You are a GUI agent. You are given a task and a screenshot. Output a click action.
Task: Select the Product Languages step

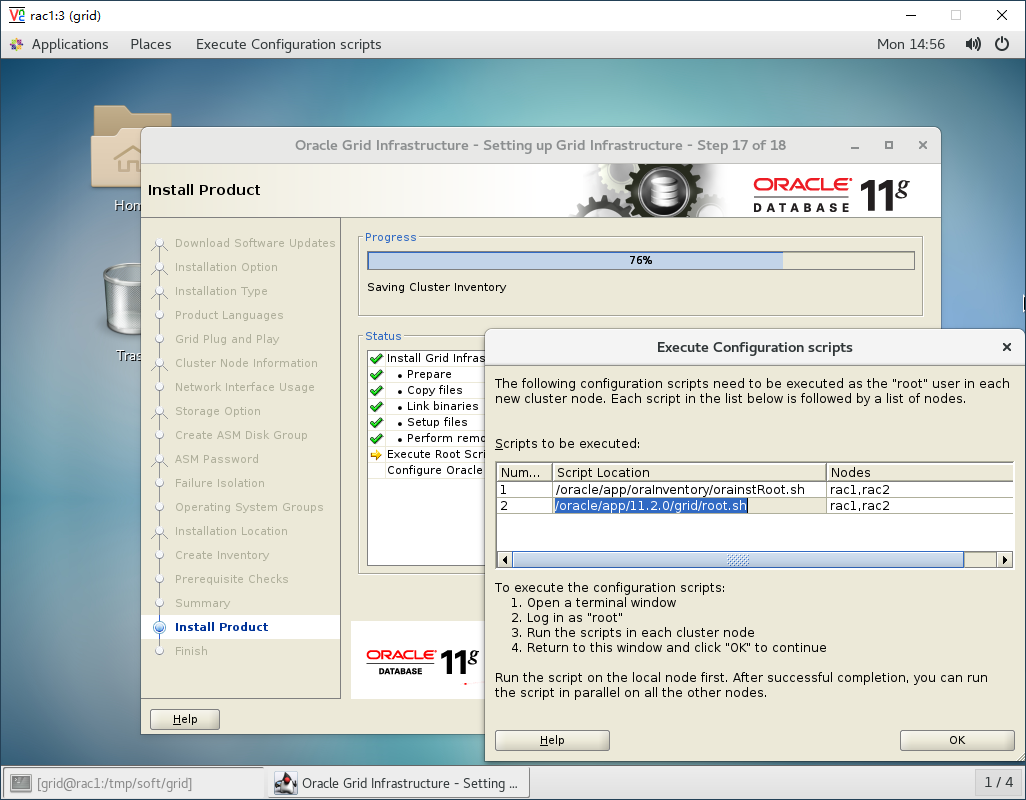(229, 315)
